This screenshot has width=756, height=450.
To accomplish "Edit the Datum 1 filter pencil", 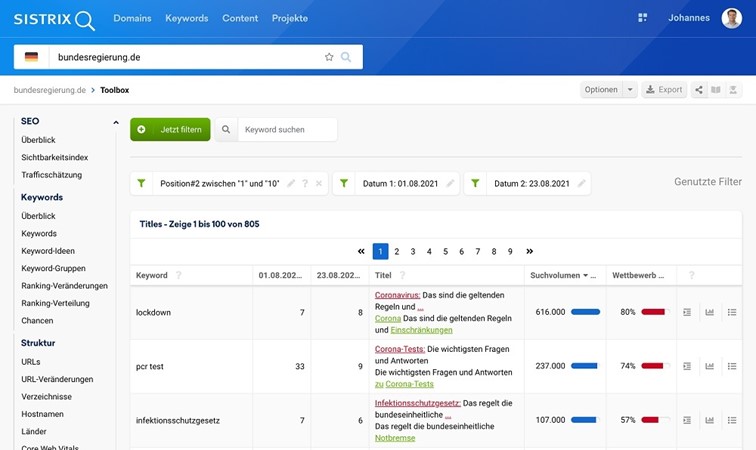I will (450, 183).
